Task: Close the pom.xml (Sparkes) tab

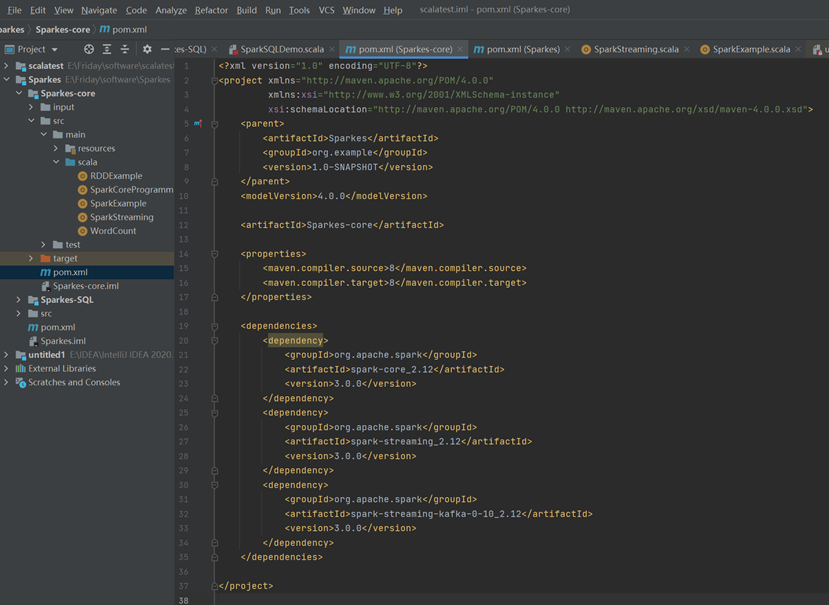Action: pyautogui.click(x=567, y=49)
